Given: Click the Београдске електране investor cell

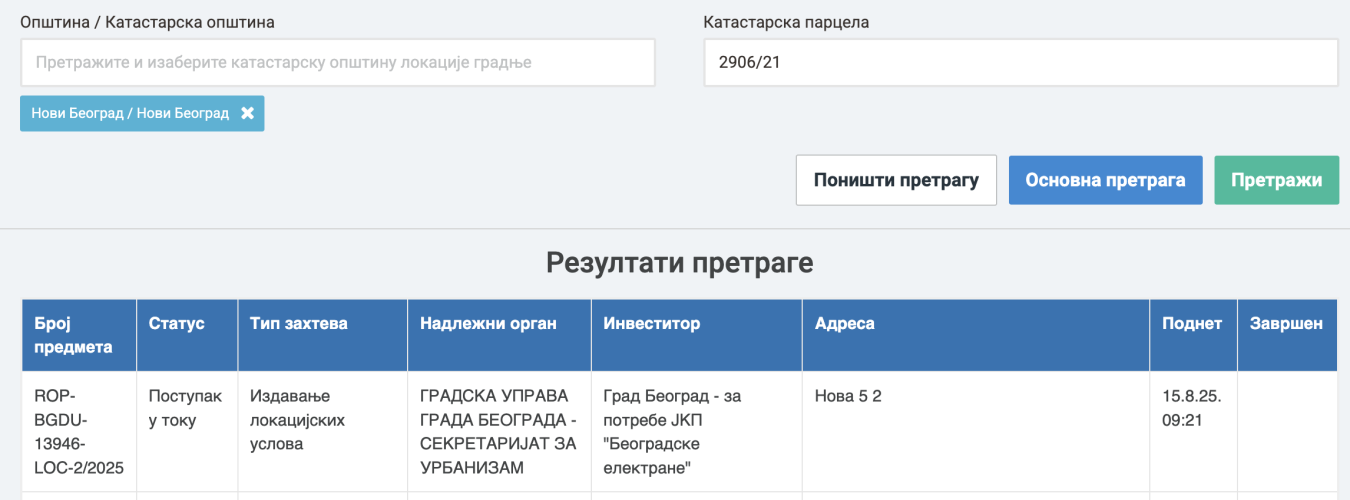Looking at the screenshot, I should [x=672, y=432].
